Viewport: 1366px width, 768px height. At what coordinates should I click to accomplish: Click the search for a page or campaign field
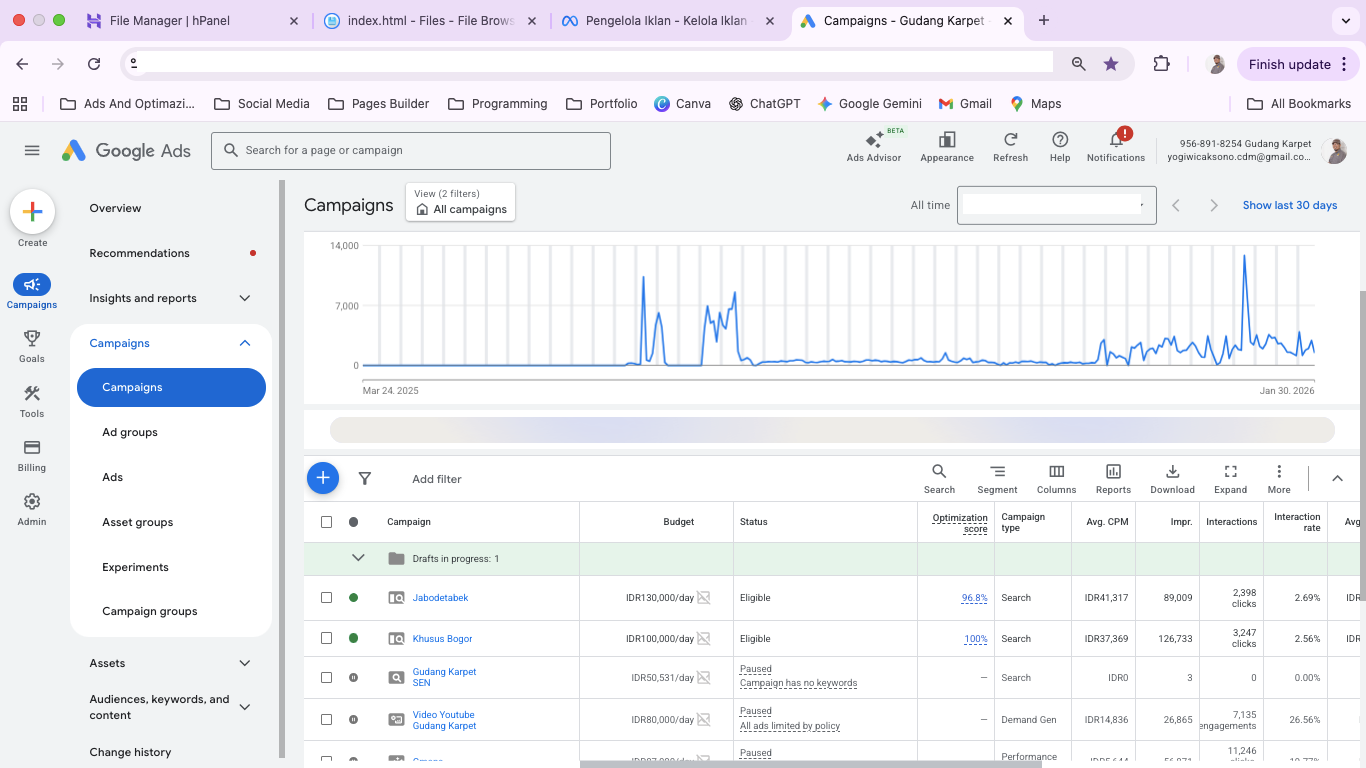(x=411, y=151)
